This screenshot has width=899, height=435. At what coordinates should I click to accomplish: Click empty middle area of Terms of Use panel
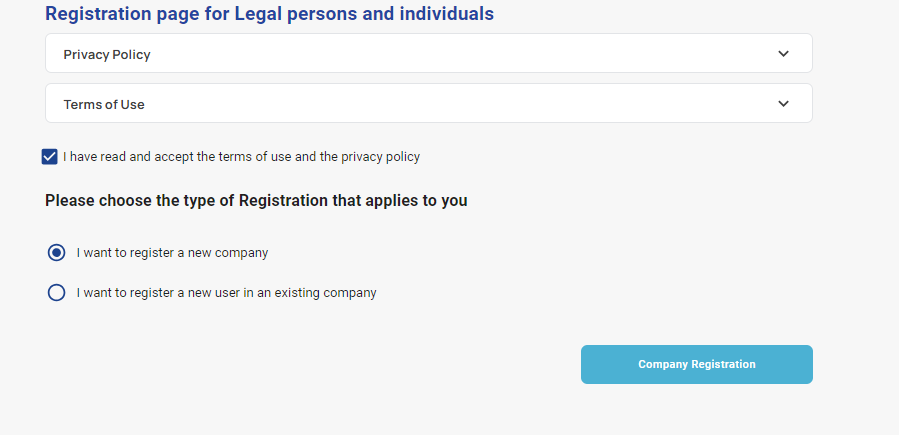point(450,104)
